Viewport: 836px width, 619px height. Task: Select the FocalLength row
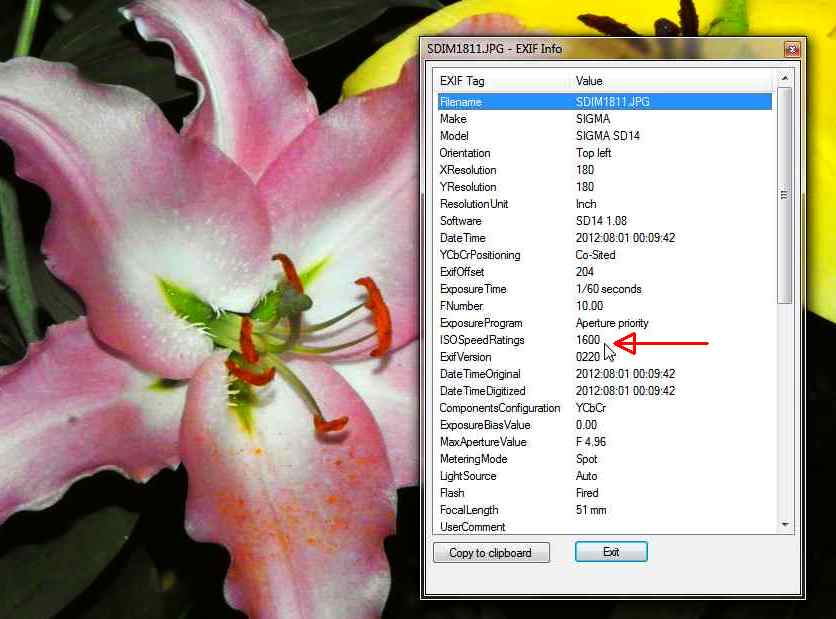(605, 510)
